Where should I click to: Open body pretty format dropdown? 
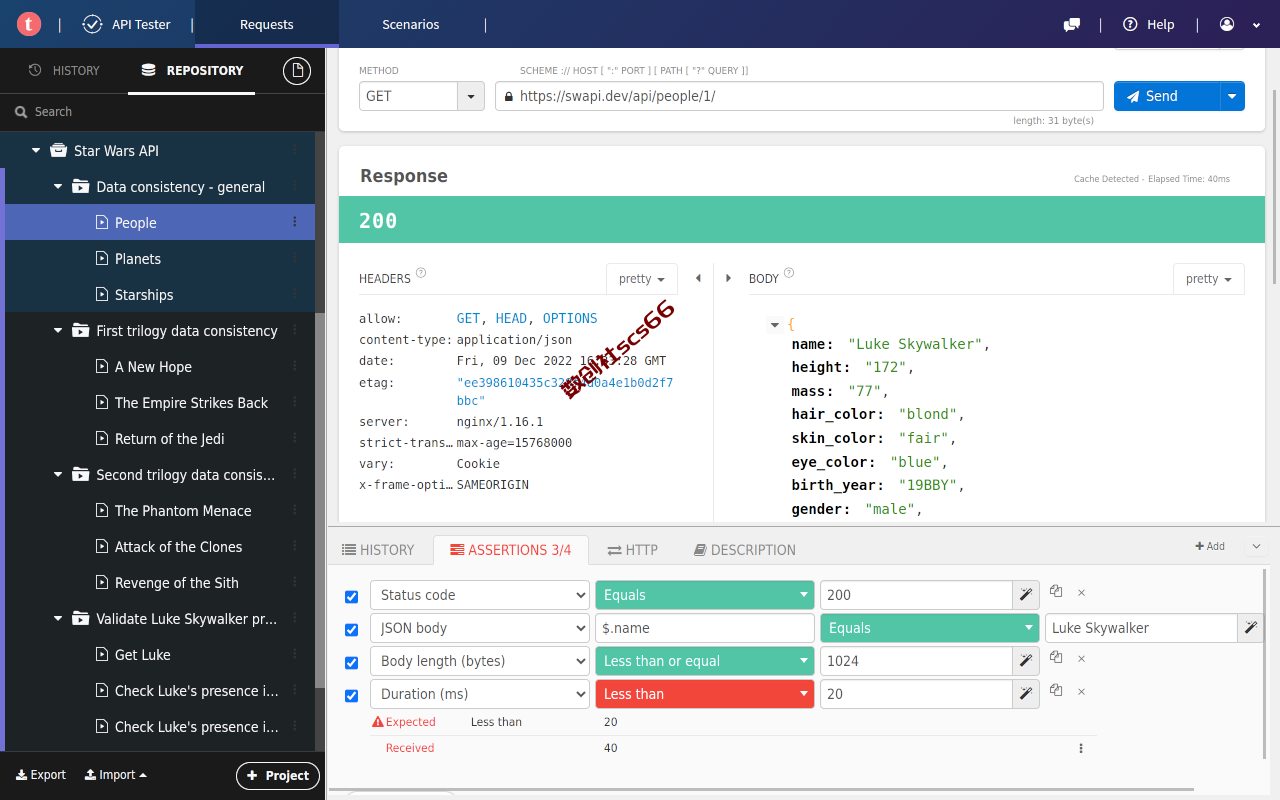[1208, 279]
